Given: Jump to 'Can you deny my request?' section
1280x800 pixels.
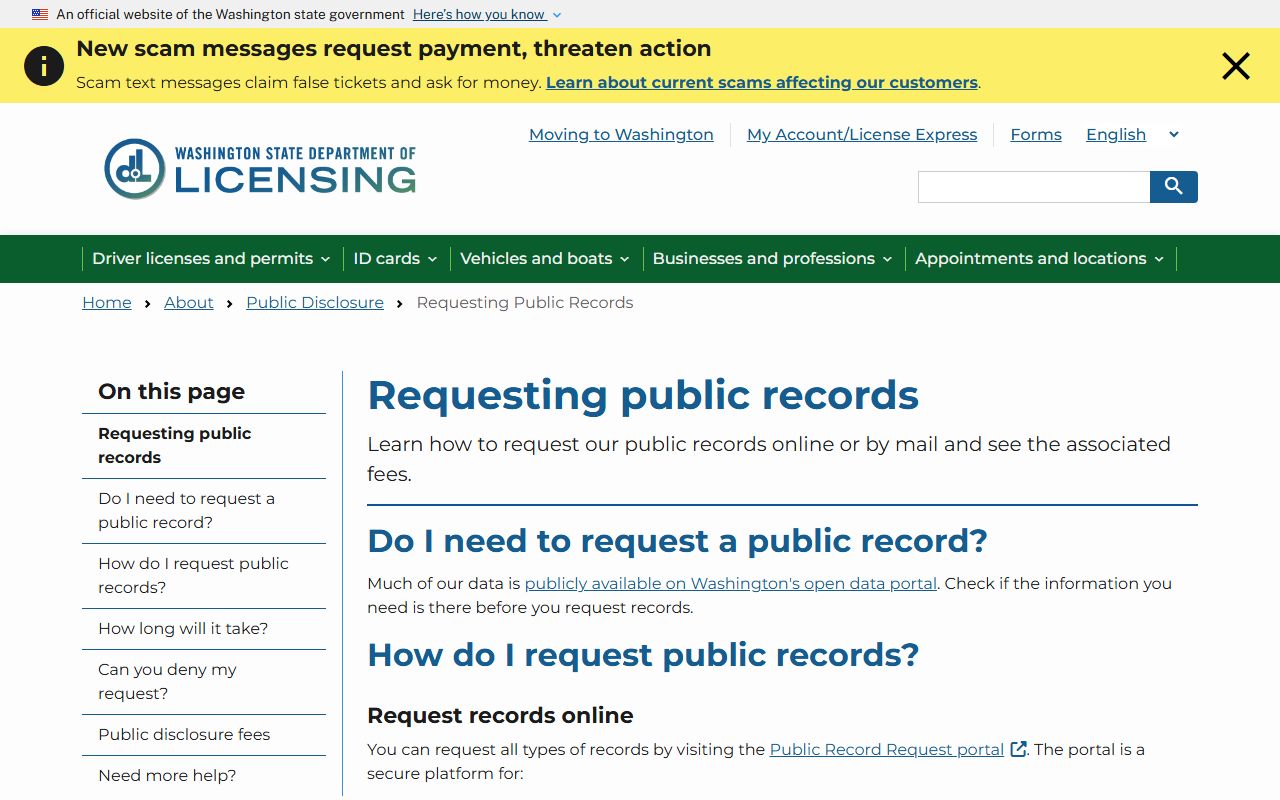Looking at the screenshot, I should [x=204, y=682].
